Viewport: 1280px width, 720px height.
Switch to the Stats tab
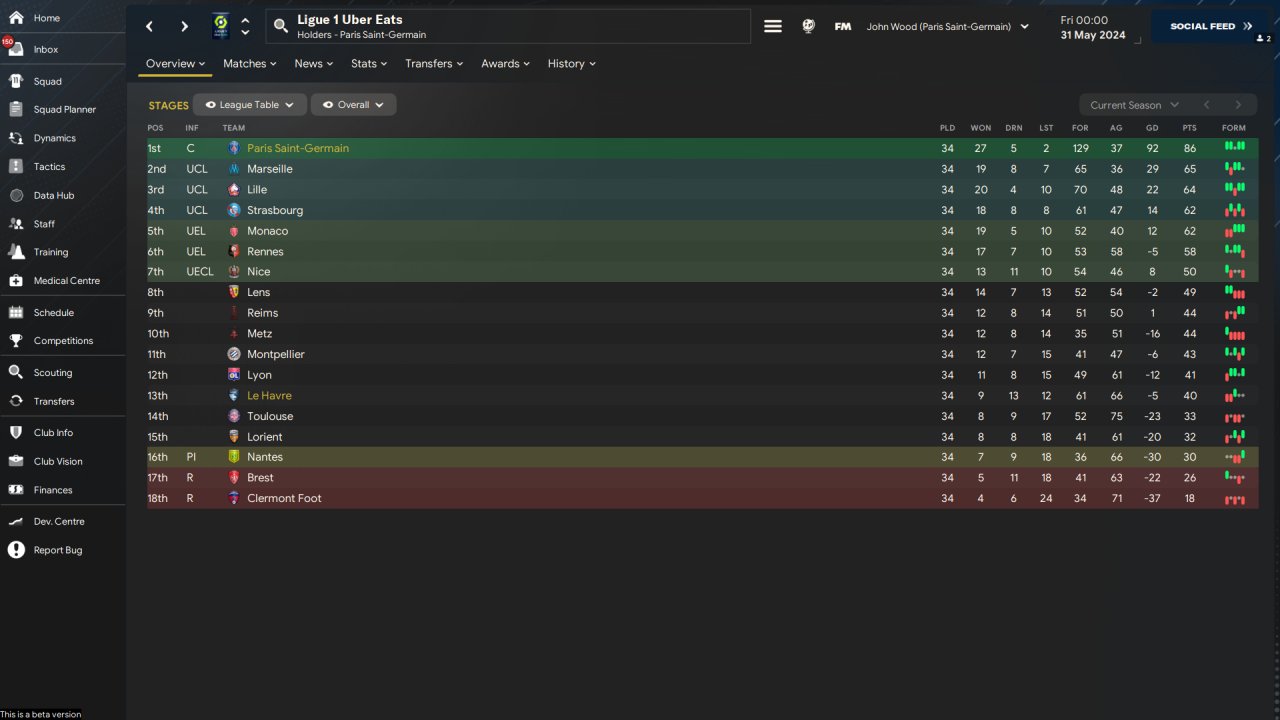tap(369, 64)
